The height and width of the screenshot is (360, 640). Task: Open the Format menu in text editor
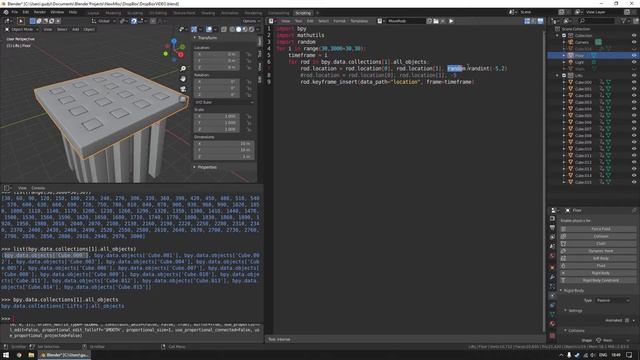point(339,21)
